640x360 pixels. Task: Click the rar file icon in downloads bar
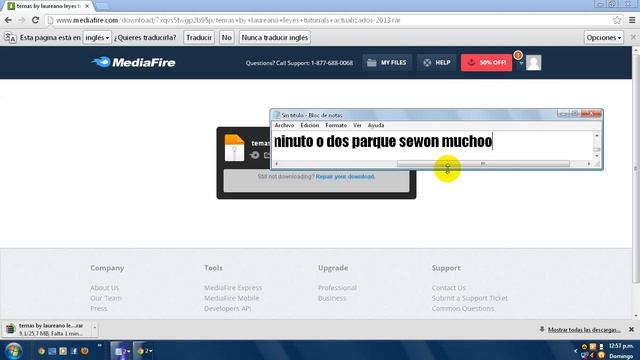coord(10,329)
